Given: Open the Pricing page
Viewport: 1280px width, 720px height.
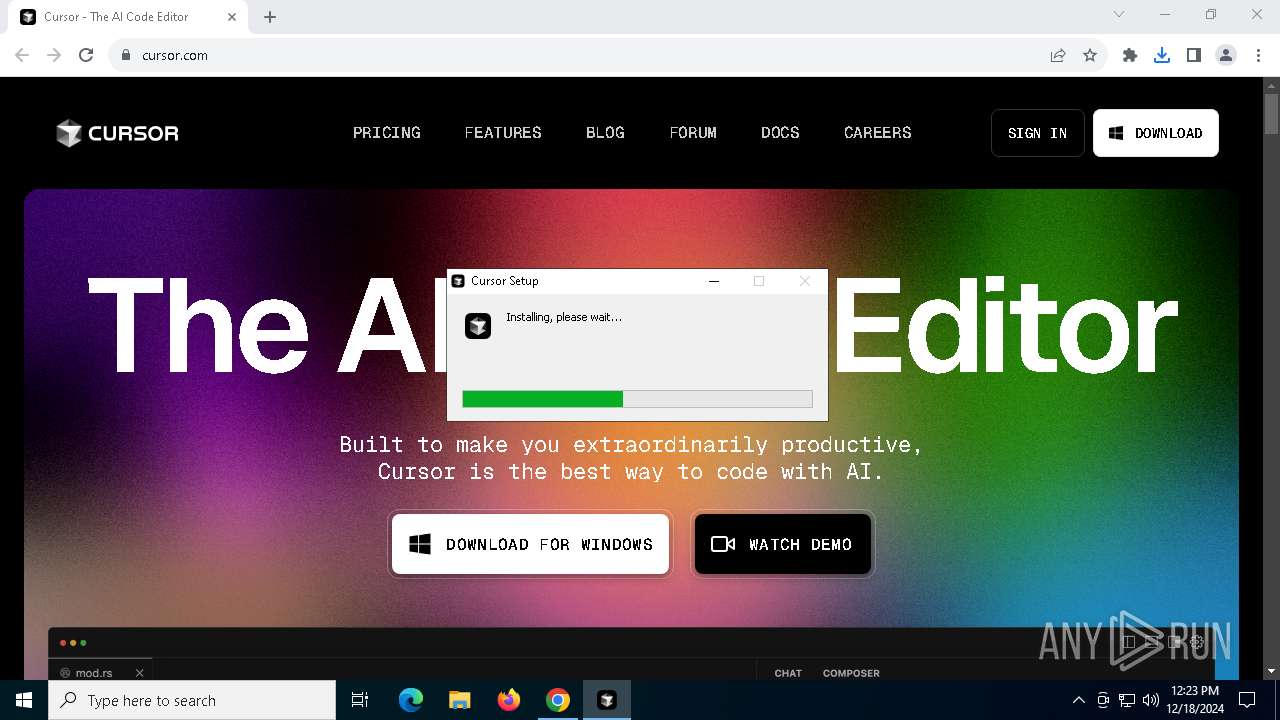Looking at the screenshot, I should tap(386, 133).
